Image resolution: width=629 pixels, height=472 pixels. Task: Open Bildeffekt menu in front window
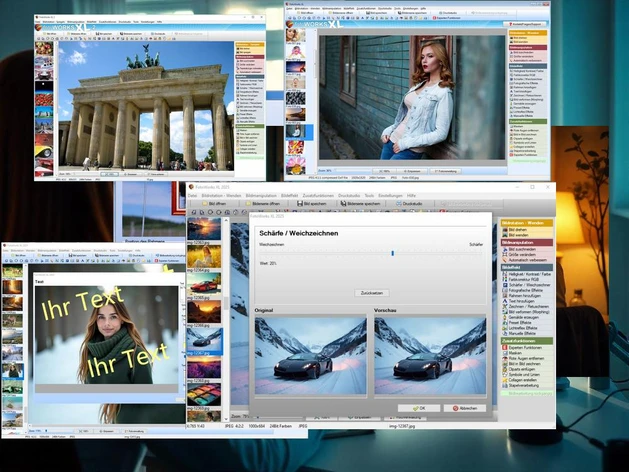point(289,196)
